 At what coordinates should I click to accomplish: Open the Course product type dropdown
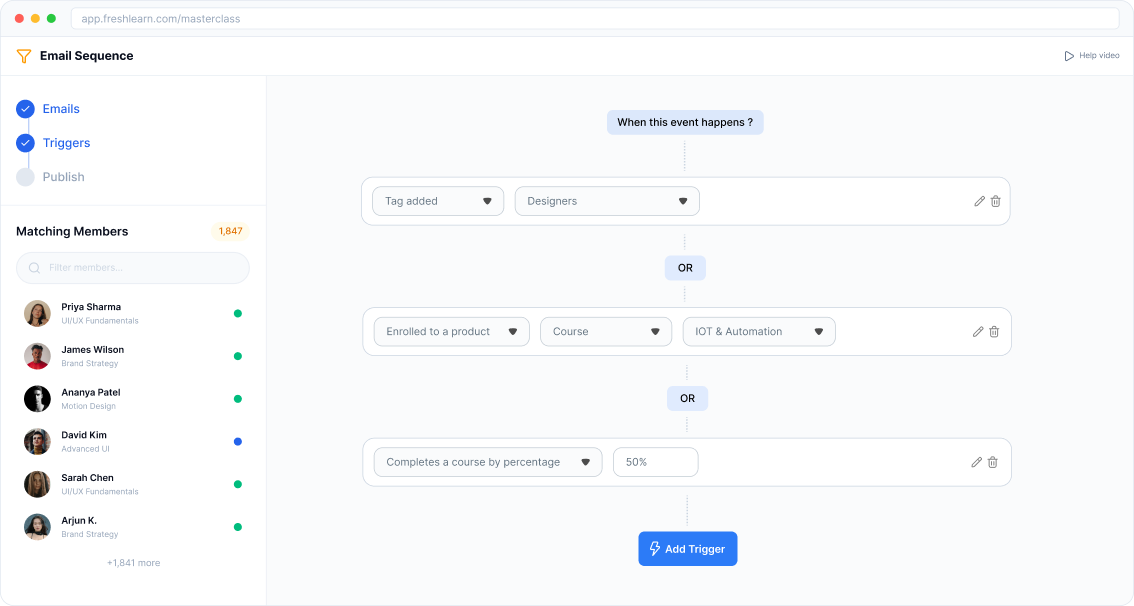[606, 332]
